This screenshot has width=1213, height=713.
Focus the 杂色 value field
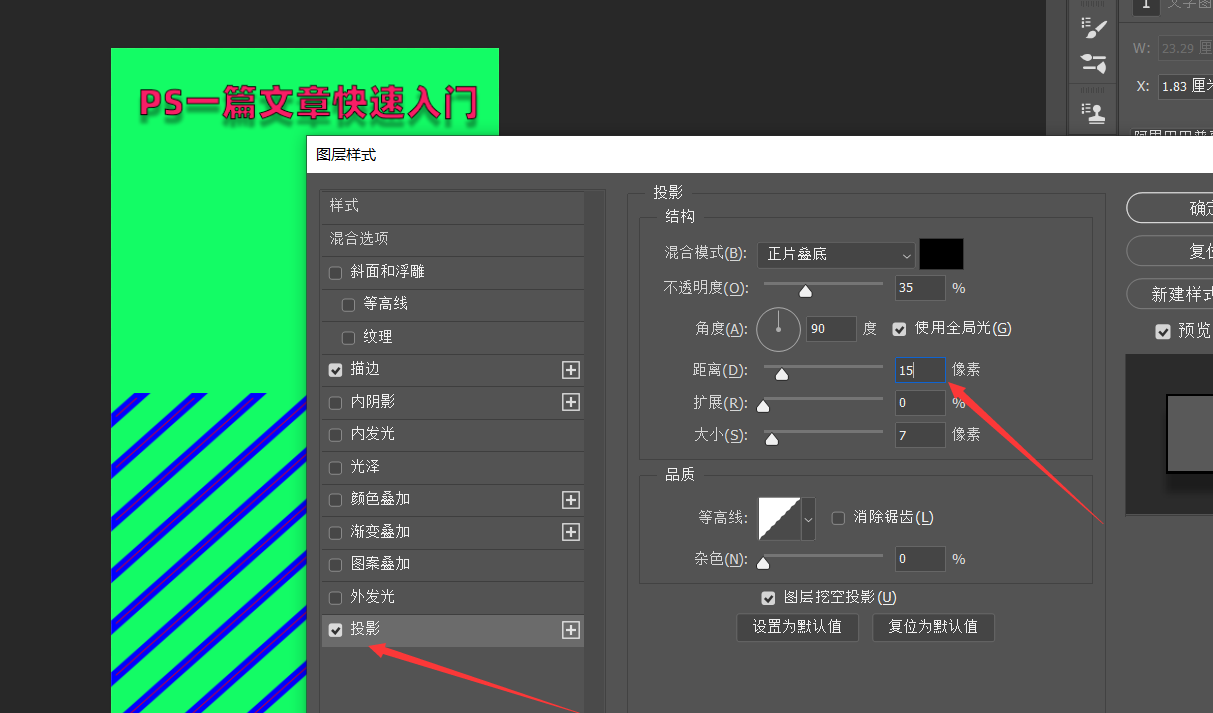[x=920, y=559]
